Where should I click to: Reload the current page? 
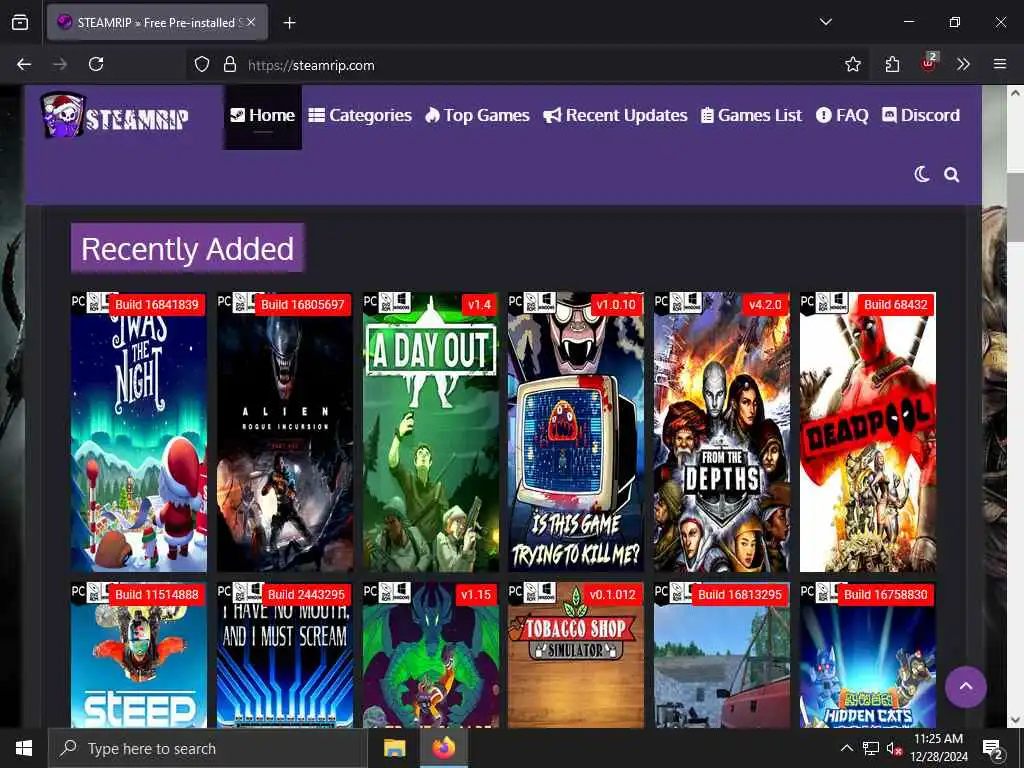pos(96,64)
